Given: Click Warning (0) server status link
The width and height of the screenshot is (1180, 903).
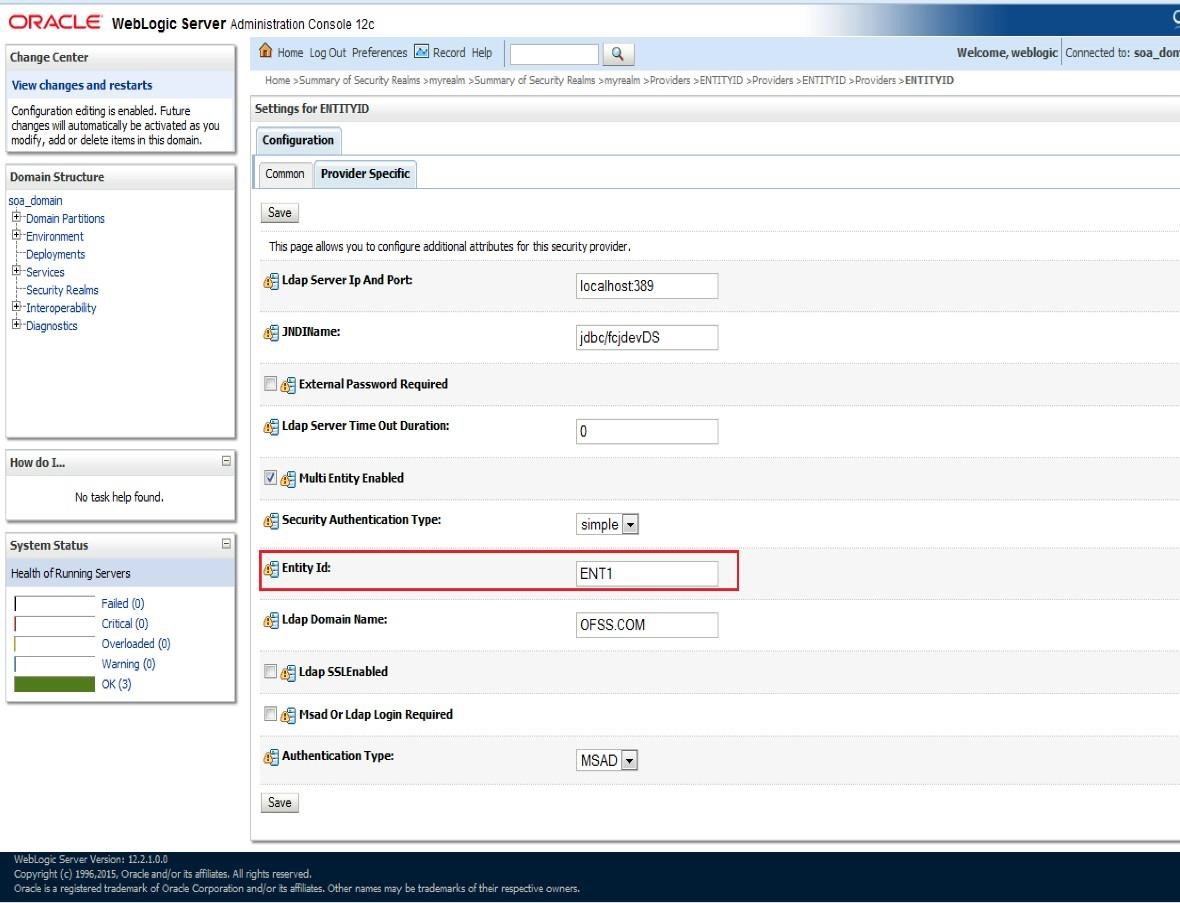Looking at the screenshot, I should [x=129, y=664].
